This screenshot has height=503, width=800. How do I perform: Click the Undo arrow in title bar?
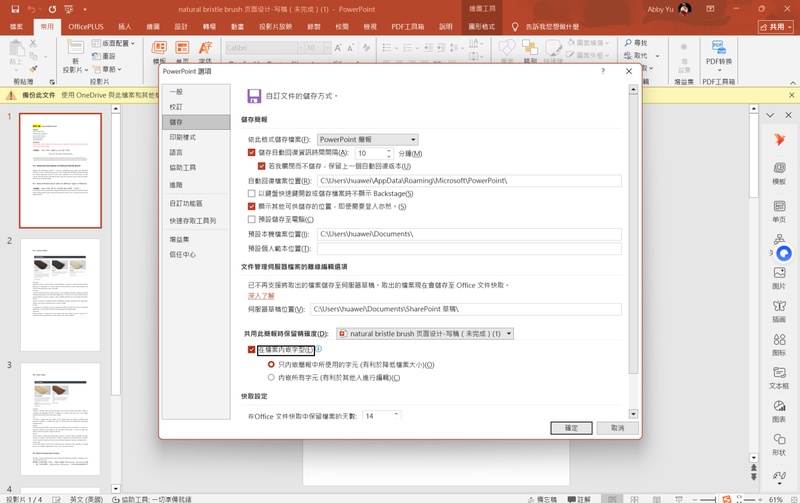coord(31,9)
